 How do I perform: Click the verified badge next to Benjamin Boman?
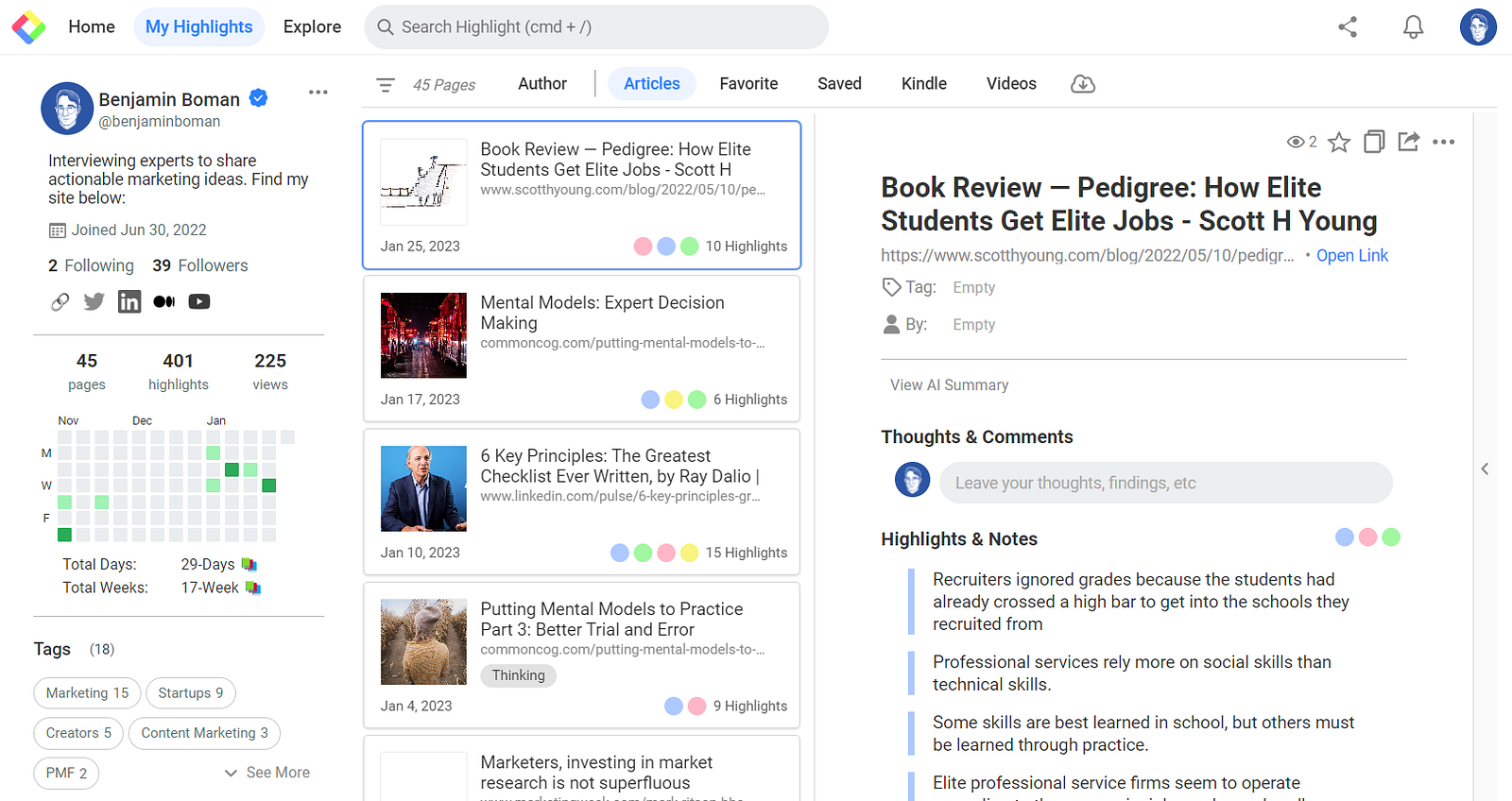258,98
